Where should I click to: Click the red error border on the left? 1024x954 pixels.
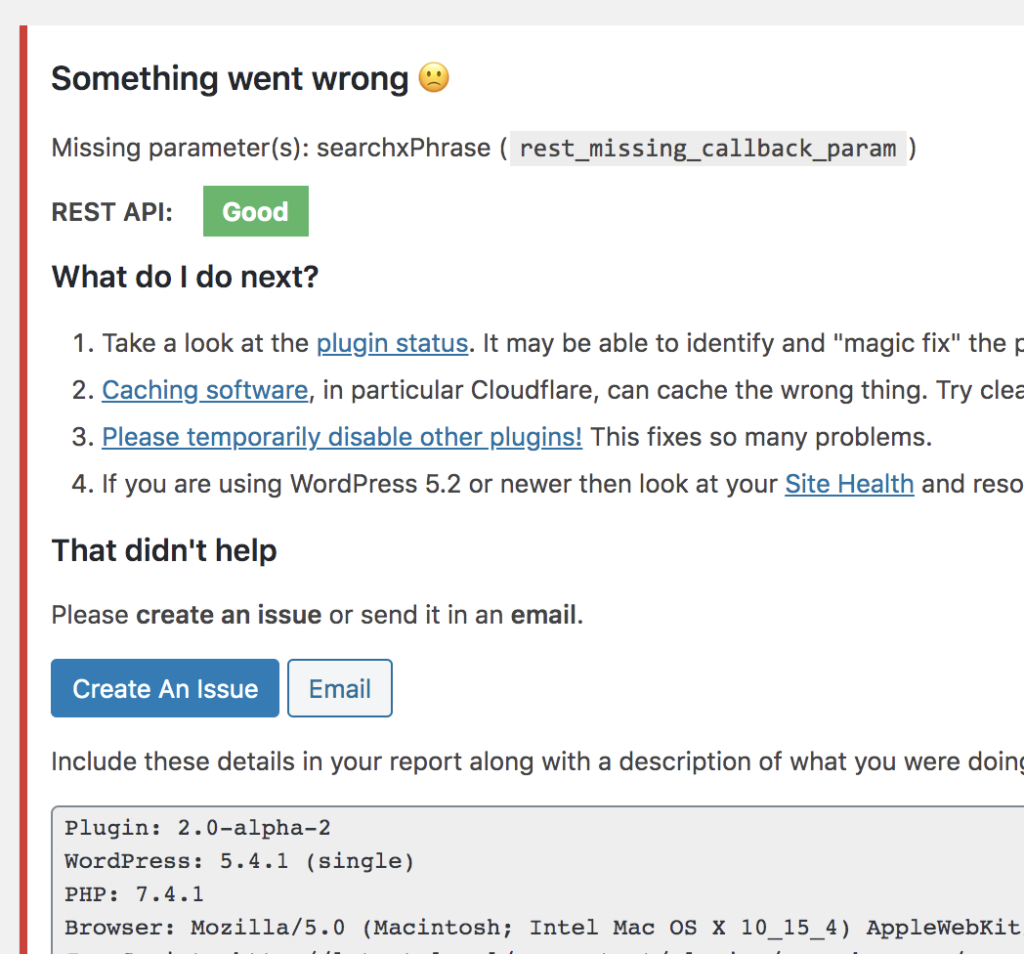tap(24, 490)
